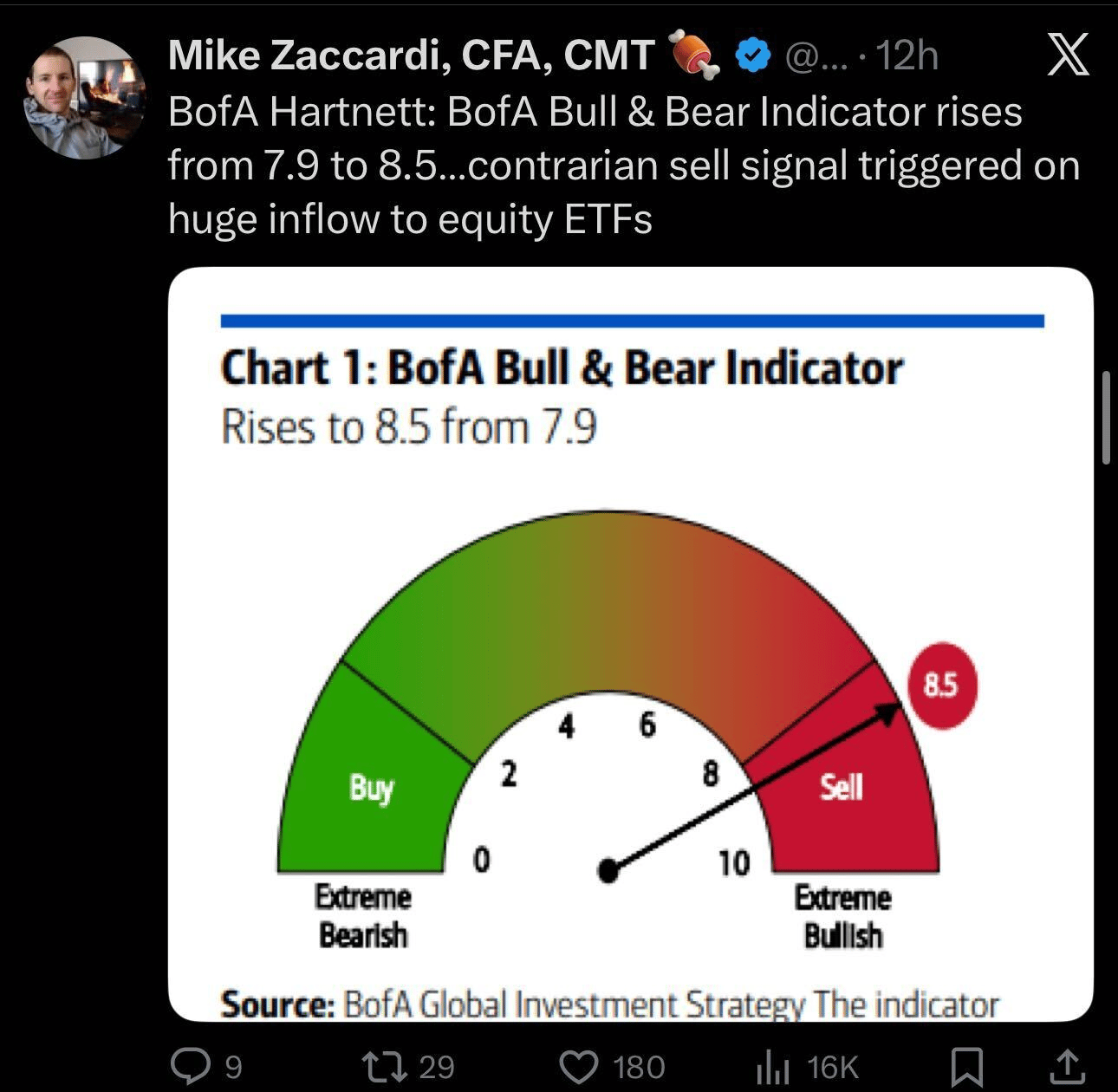The width and height of the screenshot is (1118, 1092).
Task: Open the reply comment icon
Action: (185, 1066)
